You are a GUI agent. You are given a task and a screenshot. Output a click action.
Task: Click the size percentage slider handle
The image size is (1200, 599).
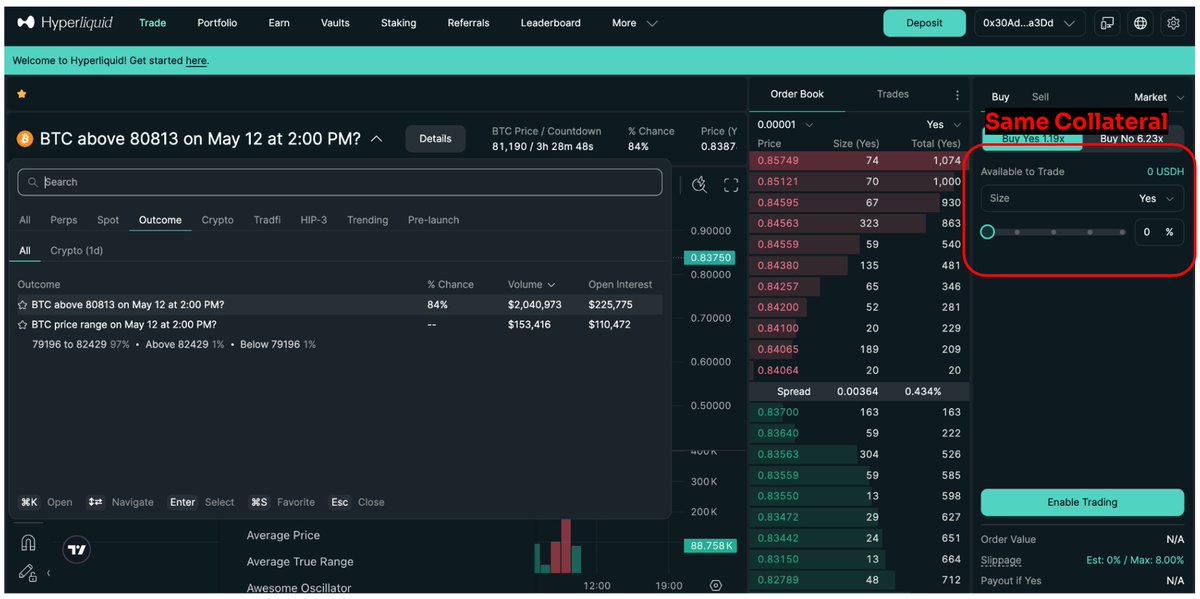[x=987, y=232]
